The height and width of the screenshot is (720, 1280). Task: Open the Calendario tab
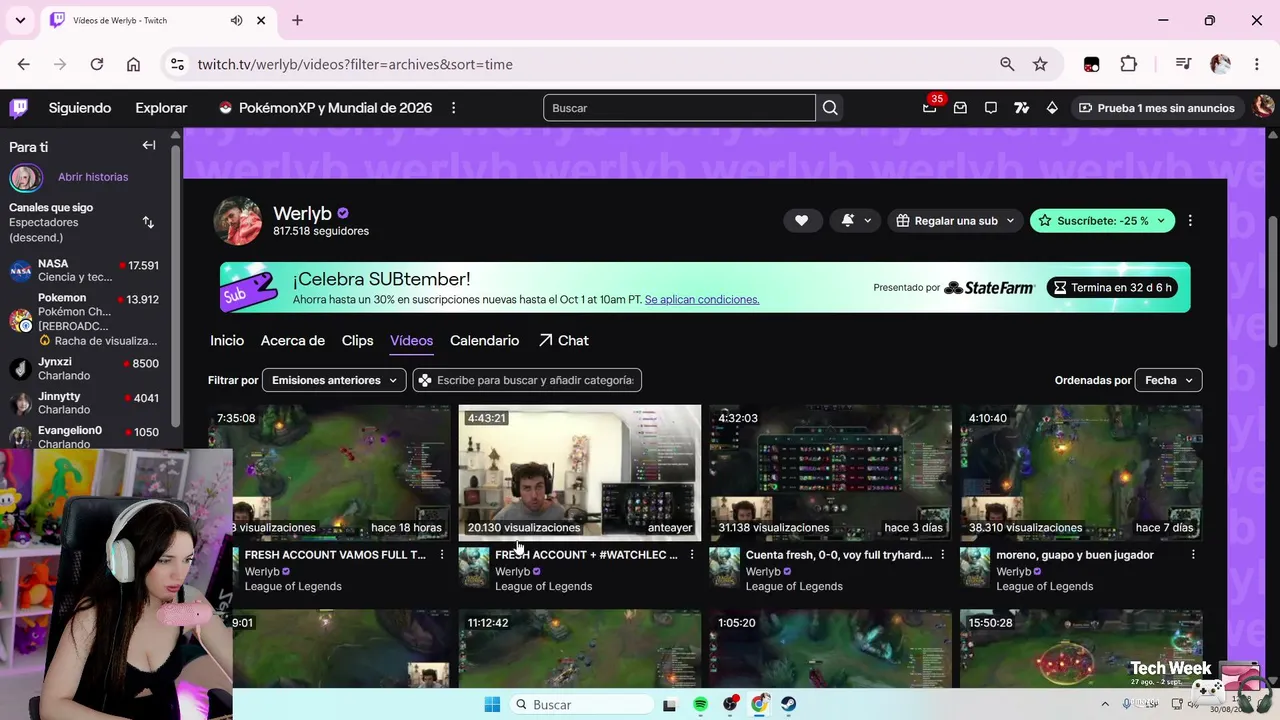484,340
